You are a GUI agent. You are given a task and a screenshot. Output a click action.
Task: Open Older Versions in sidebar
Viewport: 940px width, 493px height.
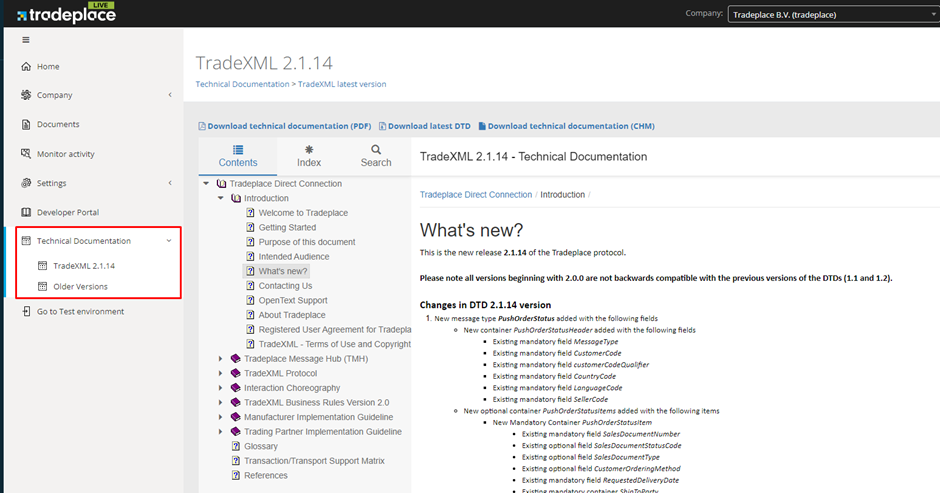coord(80,287)
